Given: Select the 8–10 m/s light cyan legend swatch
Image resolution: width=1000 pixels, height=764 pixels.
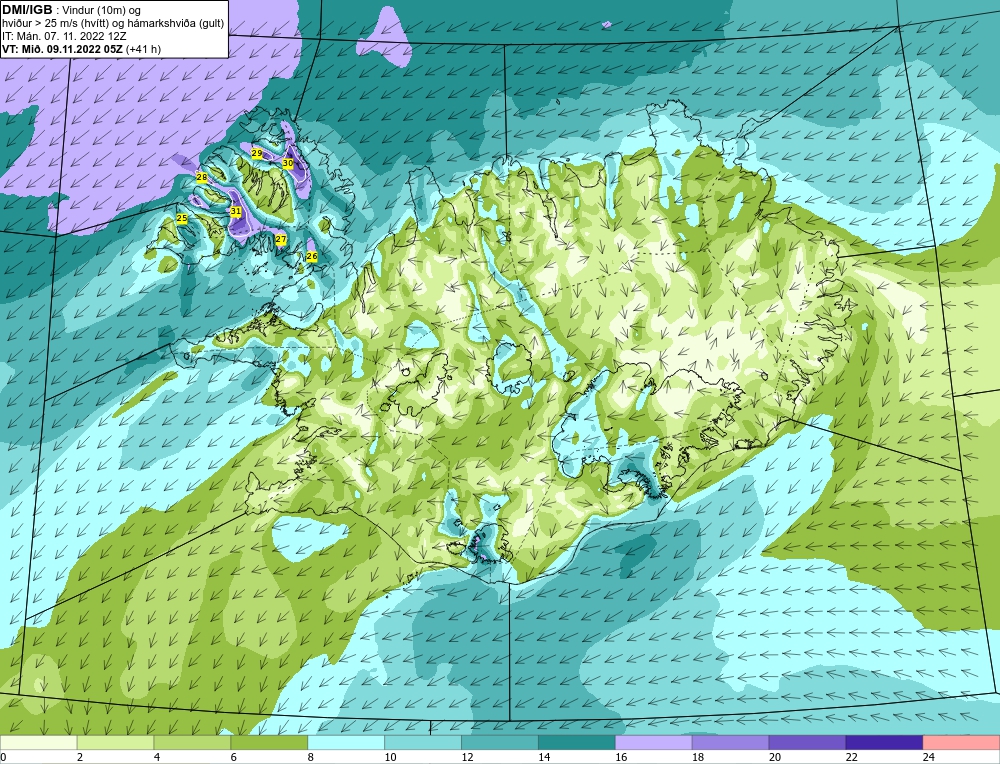Looking at the screenshot, I should [346, 743].
